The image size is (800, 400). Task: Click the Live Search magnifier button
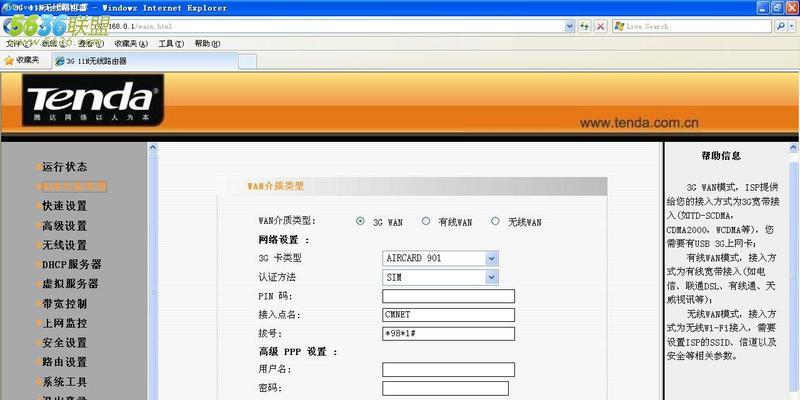[x=780, y=27]
